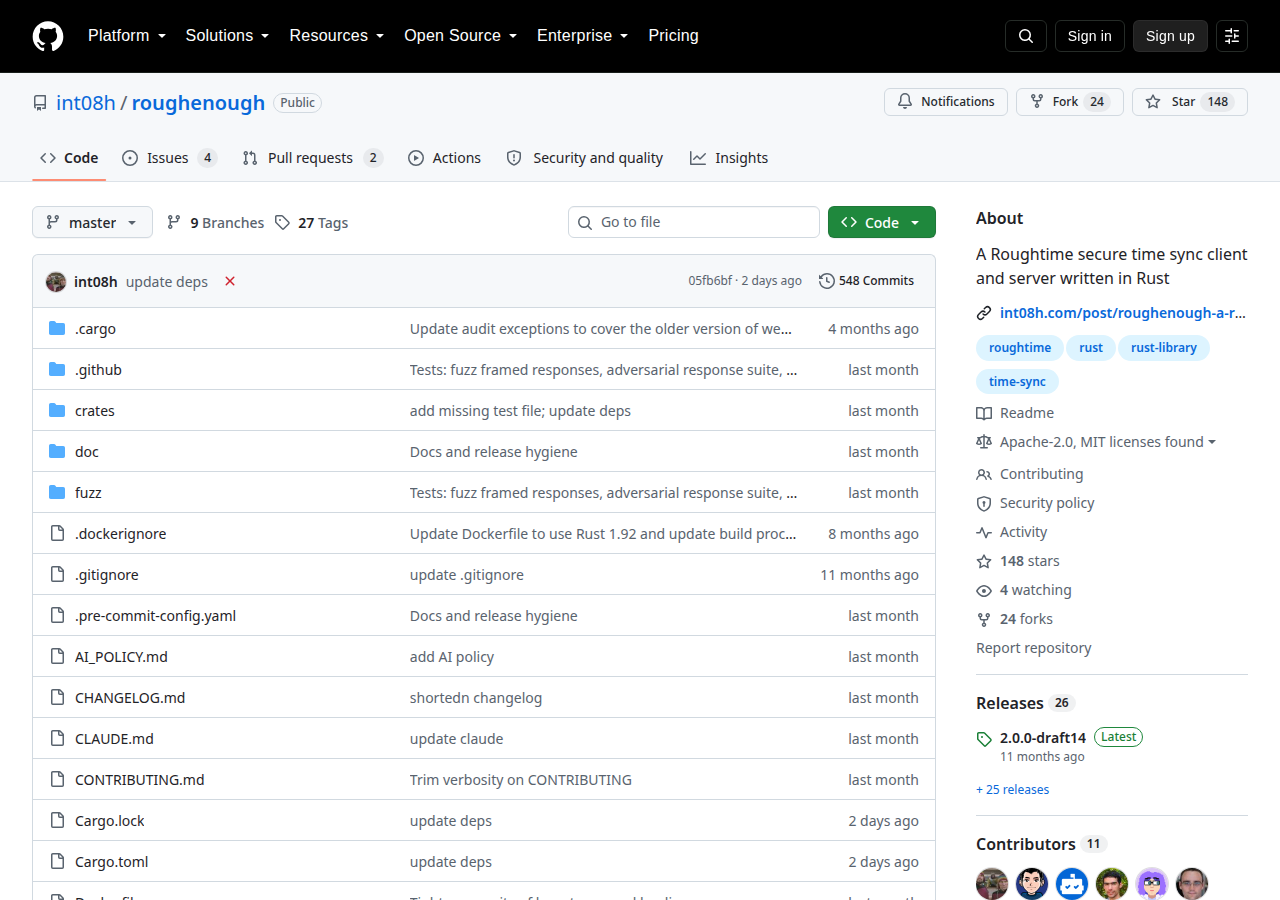Switch to the Pull requests tab
Image resolution: width=1280 pixels, height=900 pixels.
point(312,158)
